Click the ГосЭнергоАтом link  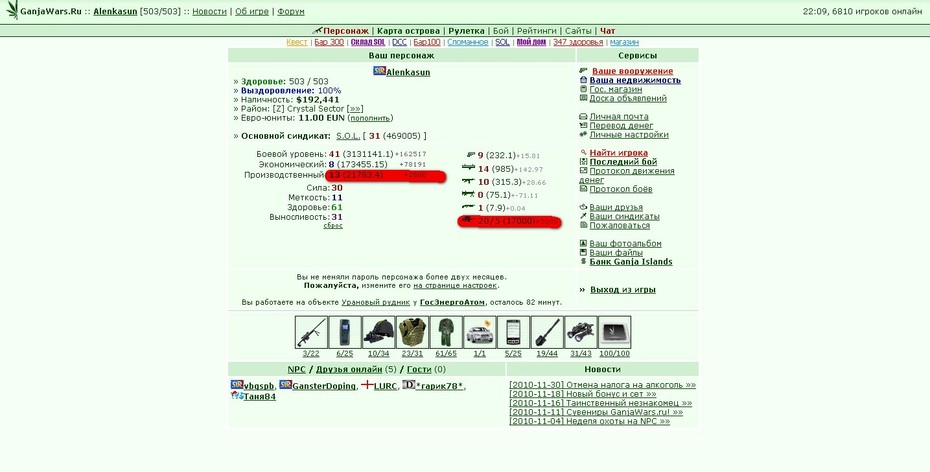tap(452, 302)
